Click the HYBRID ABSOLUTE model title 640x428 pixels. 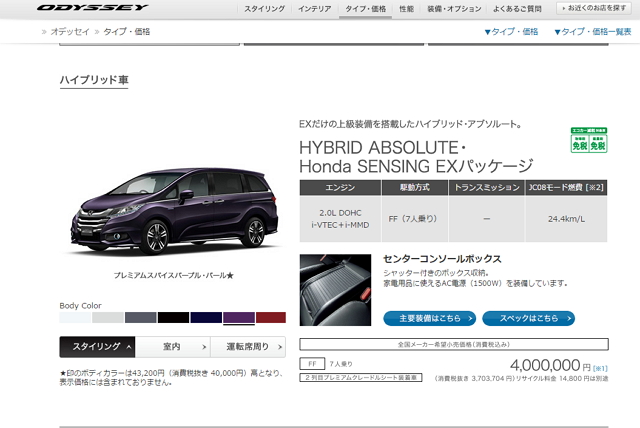coord(416,157)
